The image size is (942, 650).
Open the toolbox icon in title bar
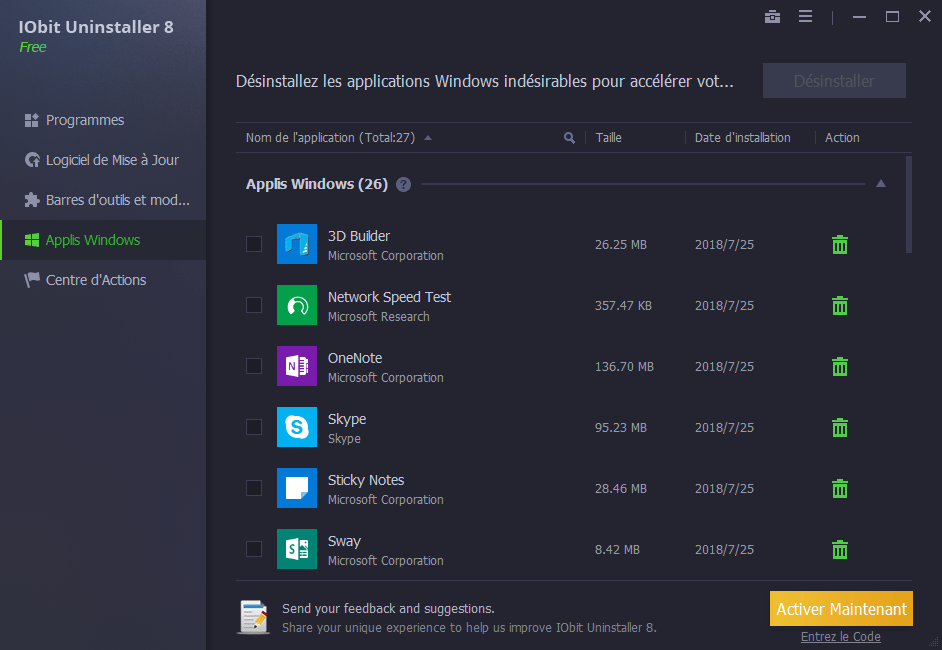pyautogui.click(x=772, y=16)
